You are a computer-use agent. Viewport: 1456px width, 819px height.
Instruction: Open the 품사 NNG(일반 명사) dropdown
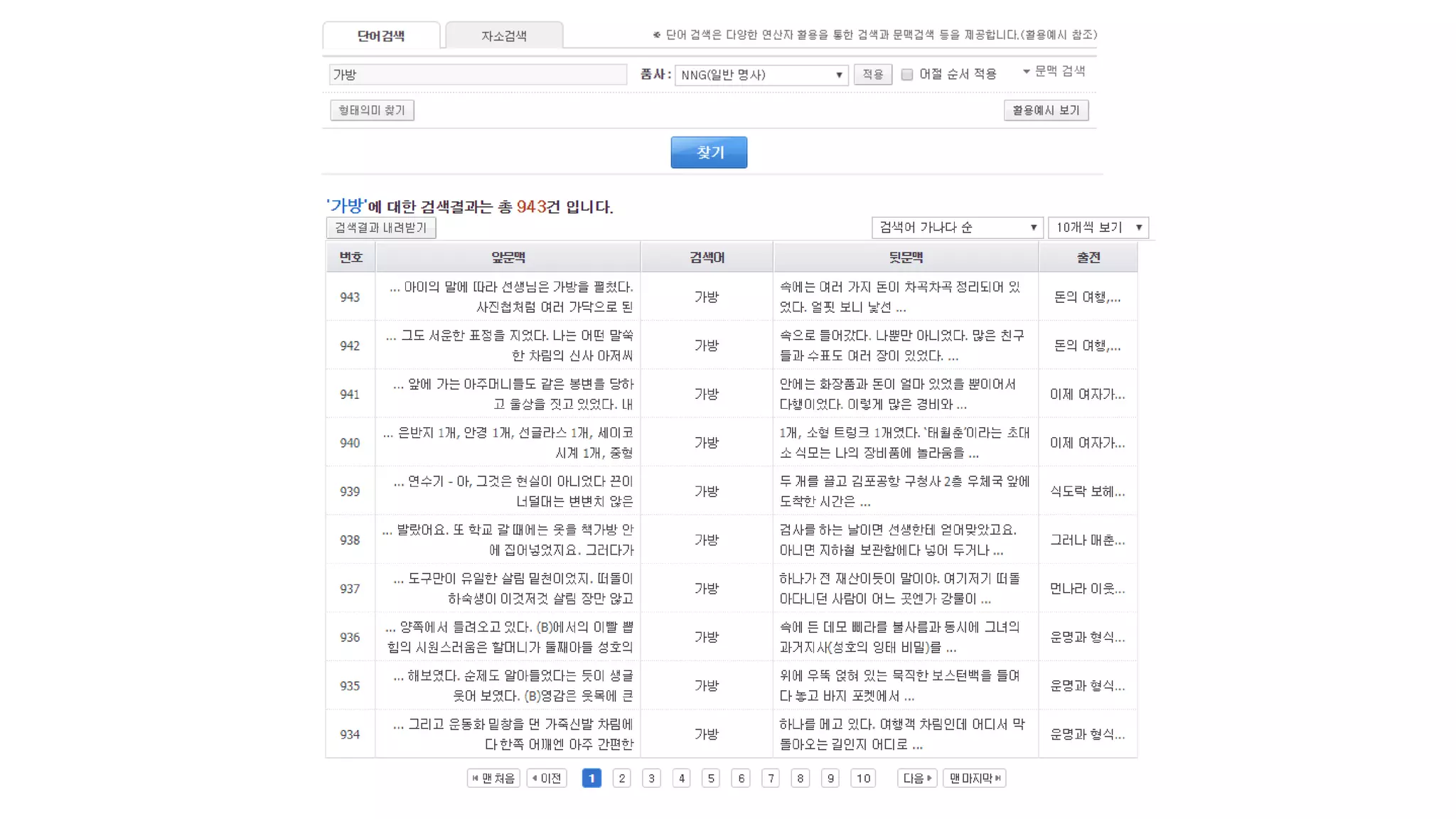coord(761,75)
